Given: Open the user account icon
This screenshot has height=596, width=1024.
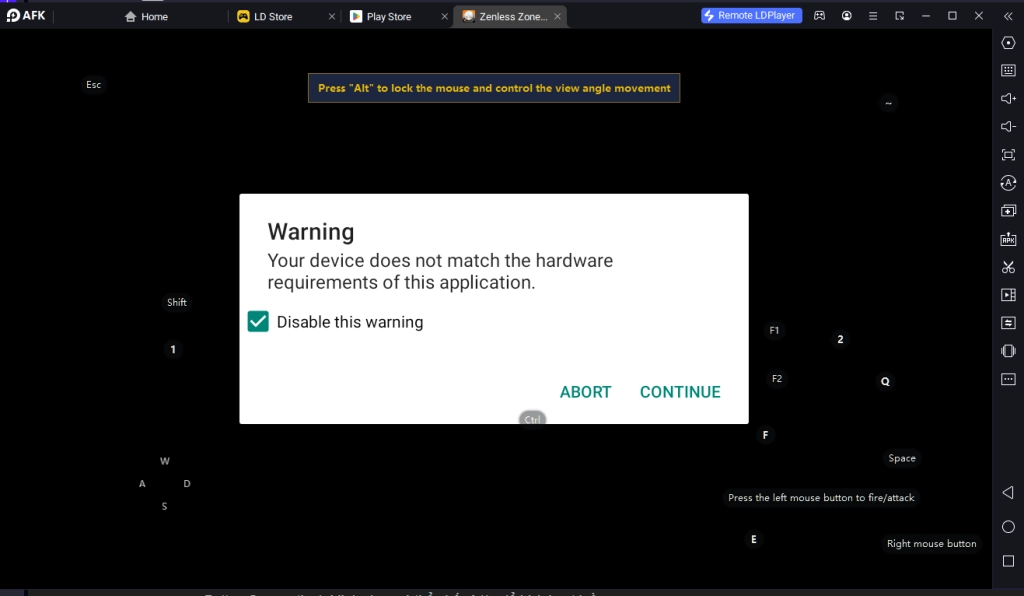Looking at the screenshot, I should pos(846,16).
